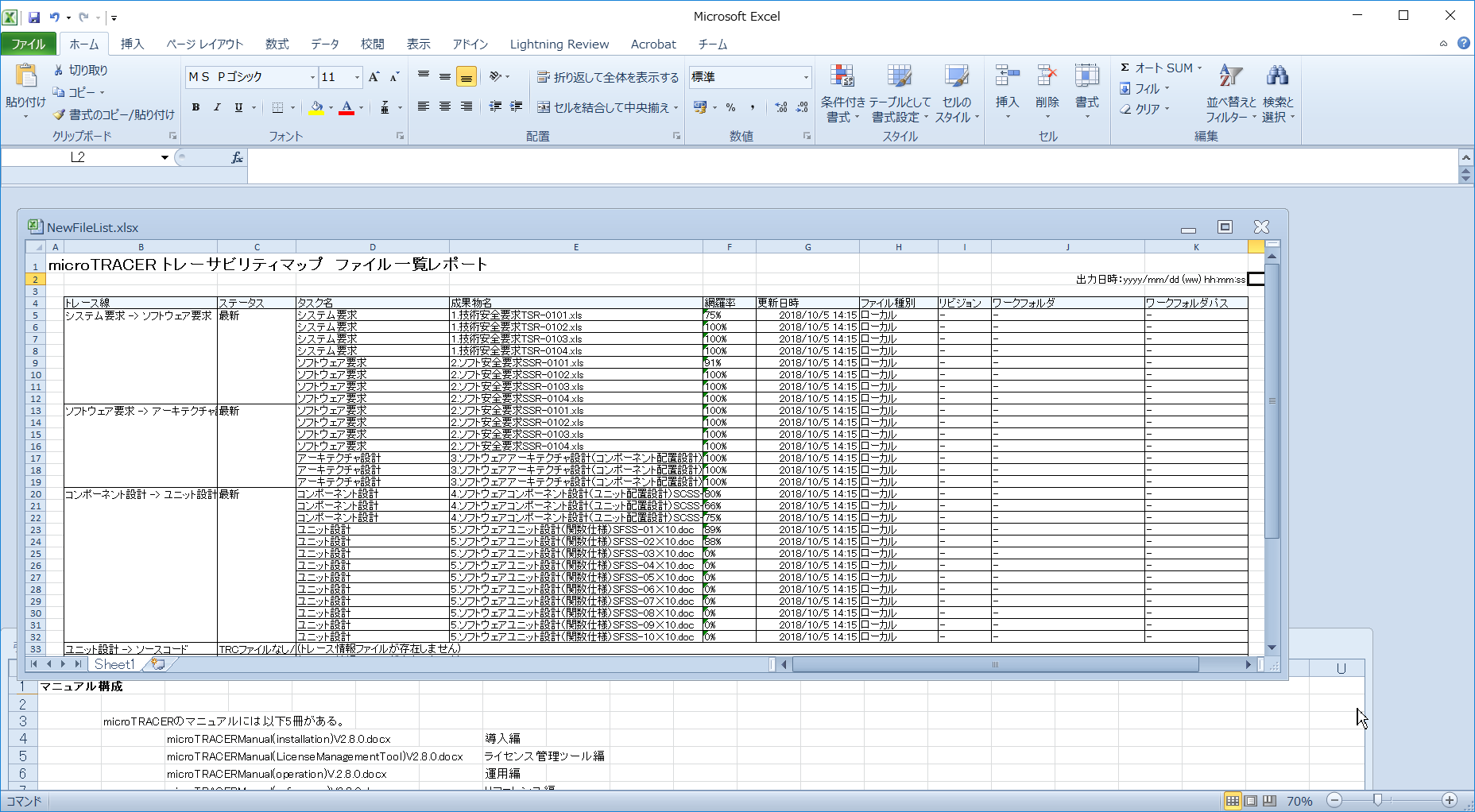This screenshot has height=812, width=1475.
Task: Click Merge and Center cells button
Action: (x=603, y=107)
